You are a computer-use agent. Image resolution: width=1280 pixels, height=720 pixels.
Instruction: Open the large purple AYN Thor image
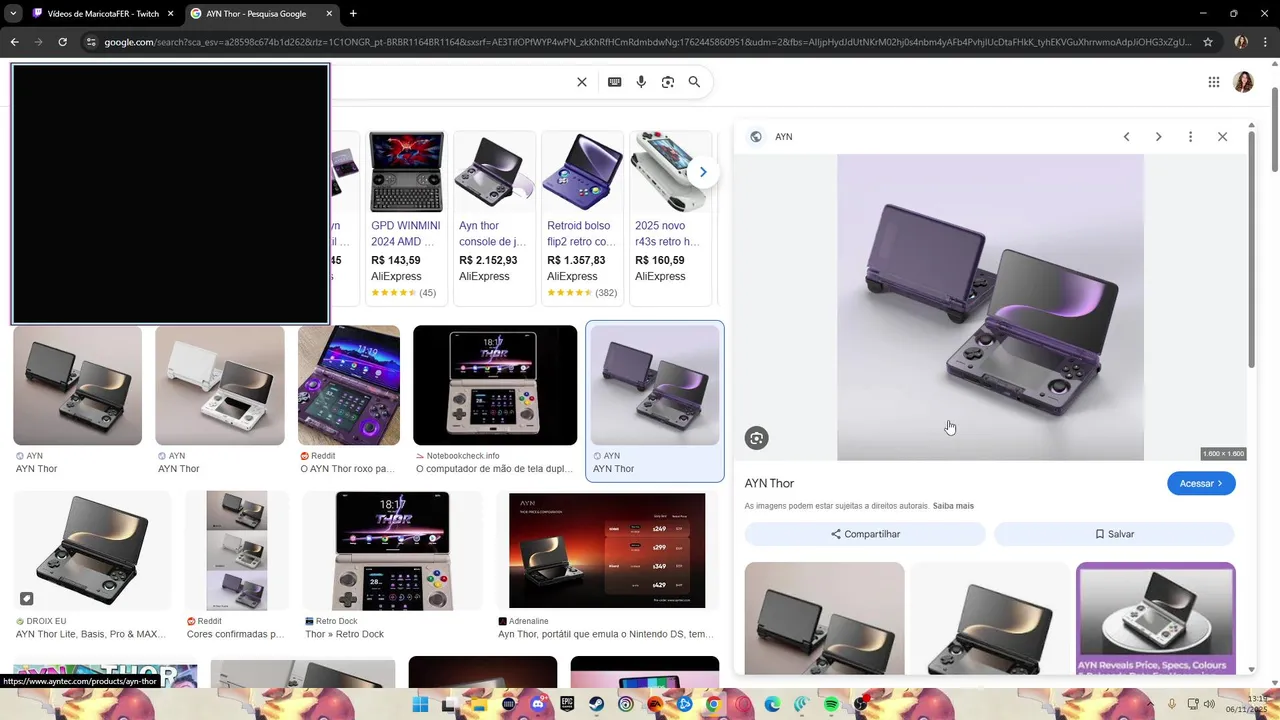(x=990, y=307)
